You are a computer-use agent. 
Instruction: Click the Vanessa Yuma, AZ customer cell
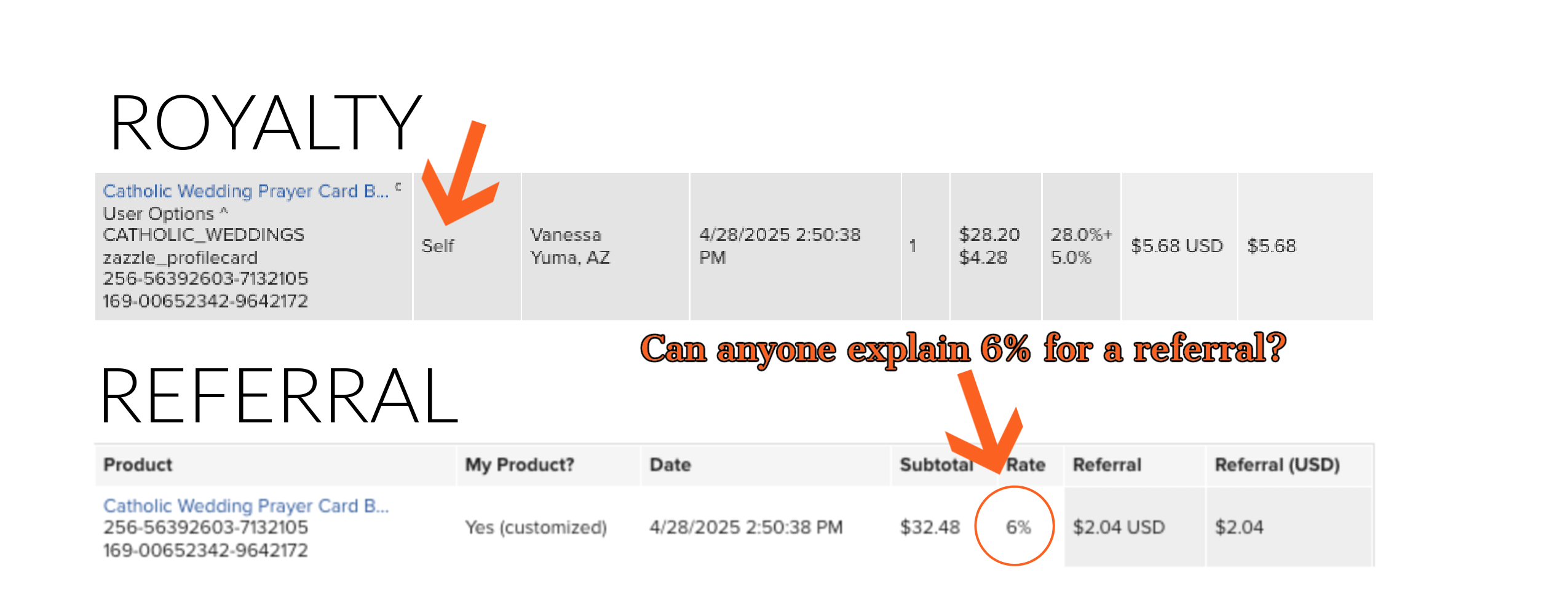570,246
